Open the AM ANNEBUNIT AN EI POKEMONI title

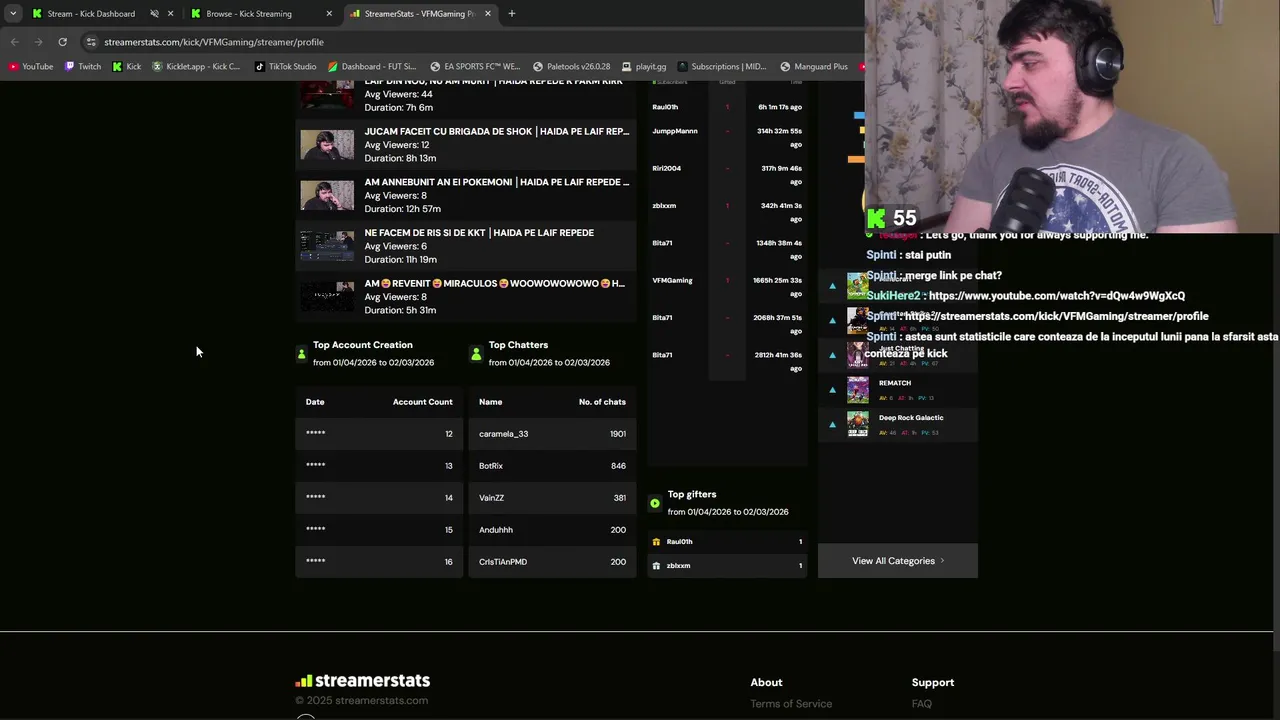(497, 182)
